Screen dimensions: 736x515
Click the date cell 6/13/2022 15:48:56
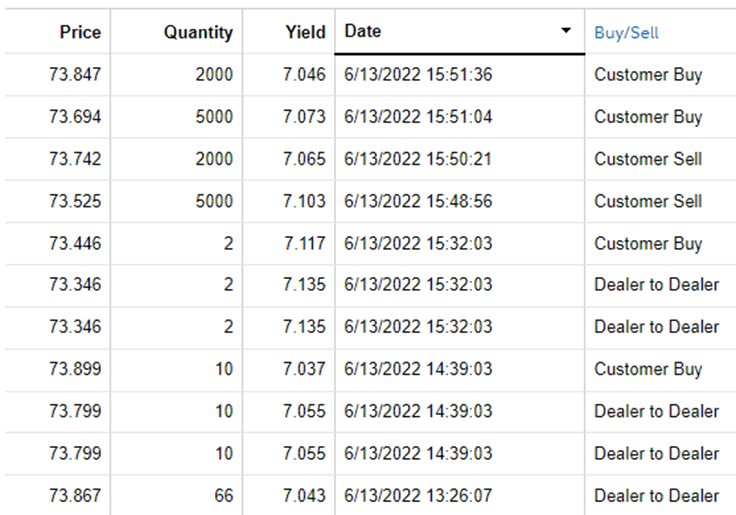(x=418, y=201)
